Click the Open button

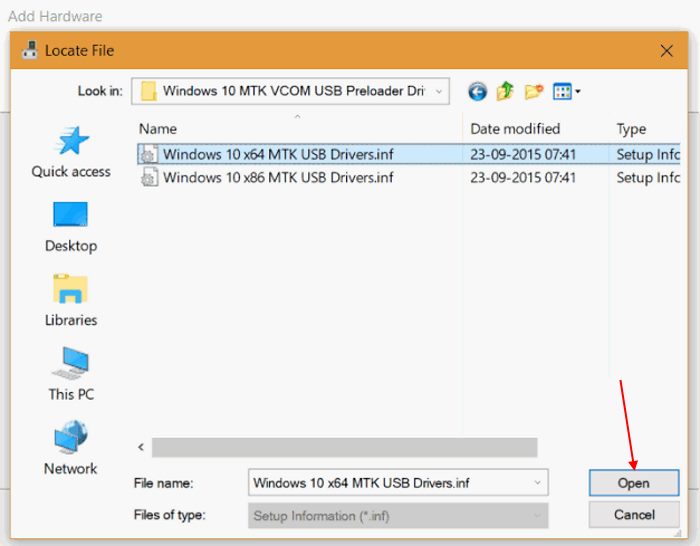click(634, 483)
